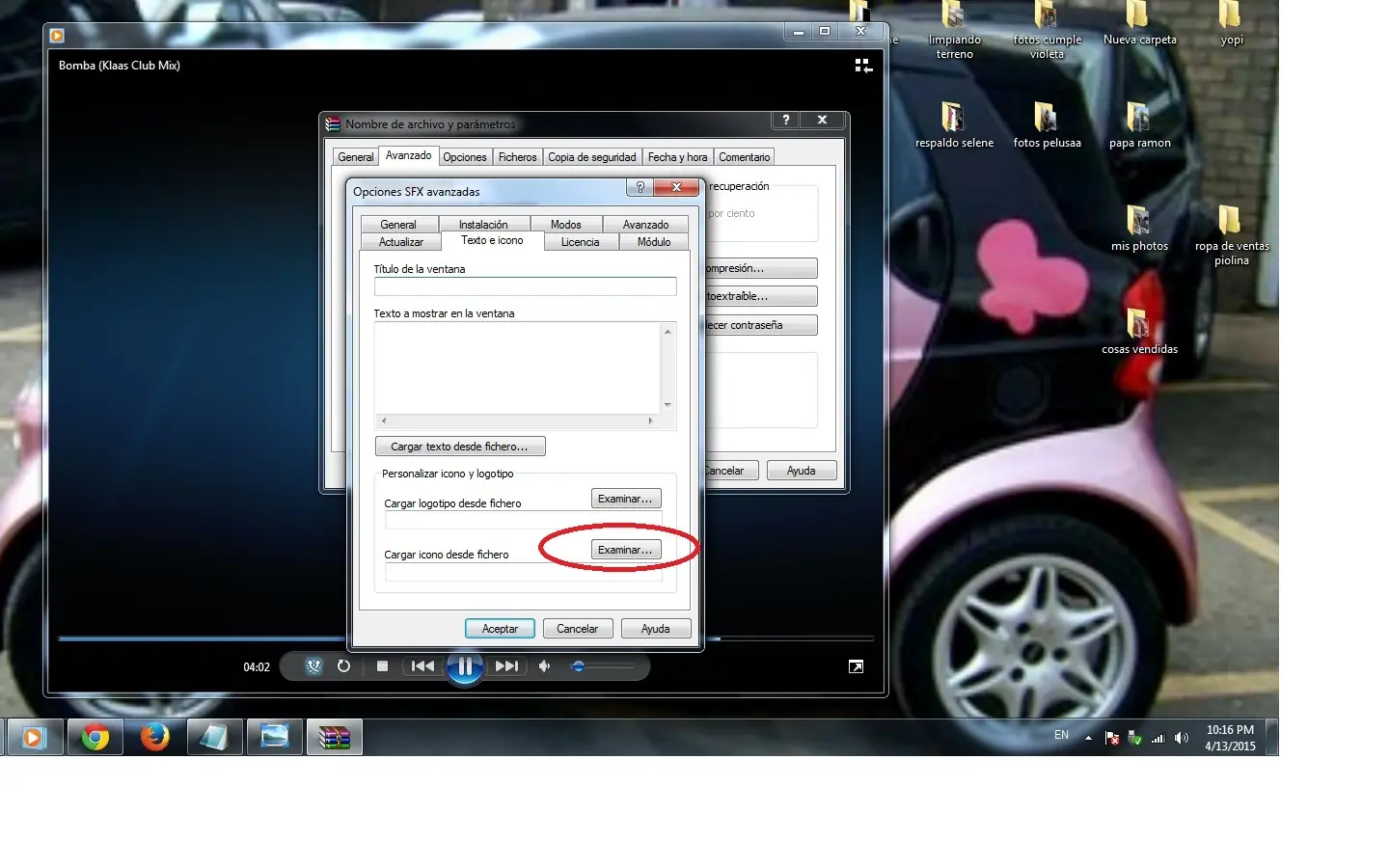Select the Texto e icono tab
The width and height of the screenshot is (1389, 868).
(492, 240)
